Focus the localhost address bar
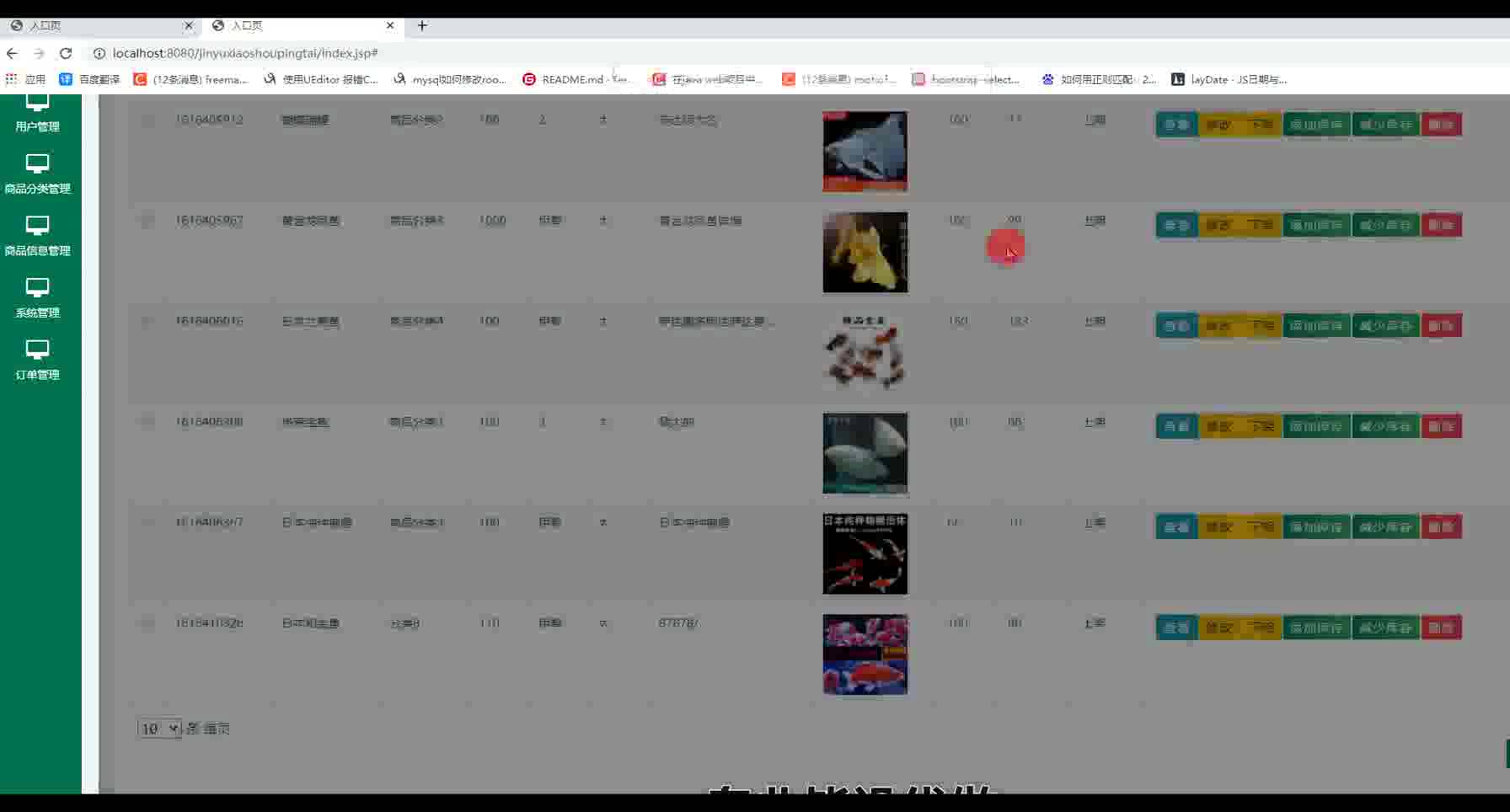 [x=245, y=53]
